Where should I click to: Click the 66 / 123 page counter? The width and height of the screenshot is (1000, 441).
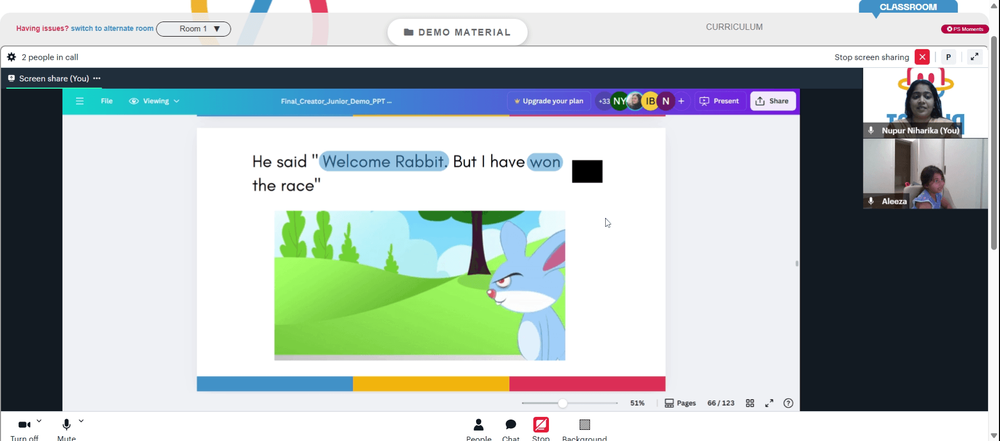(x=721, y=403)
